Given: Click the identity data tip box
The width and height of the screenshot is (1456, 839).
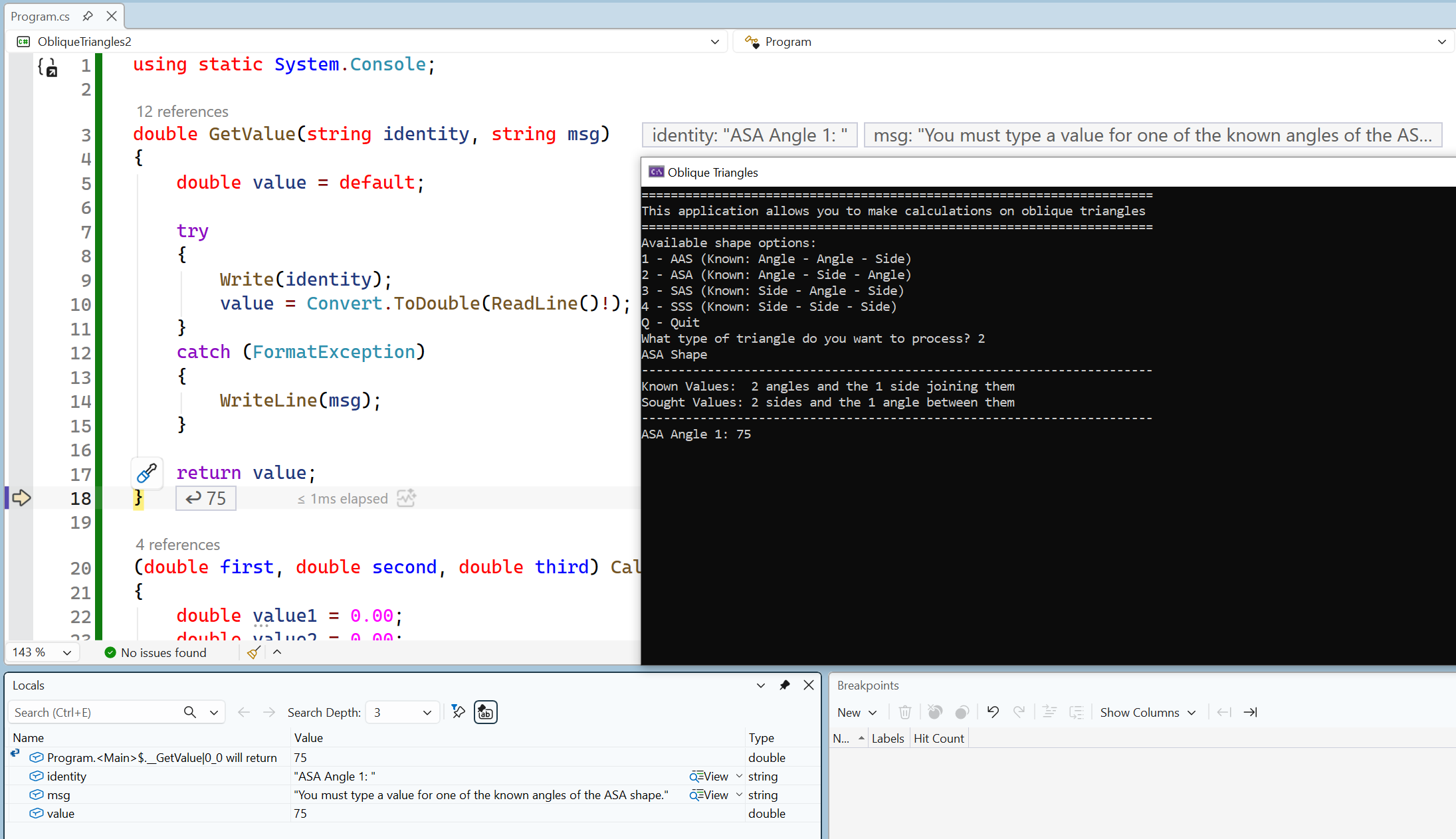Looking at the screenshot, I should (x=750, y=136).
